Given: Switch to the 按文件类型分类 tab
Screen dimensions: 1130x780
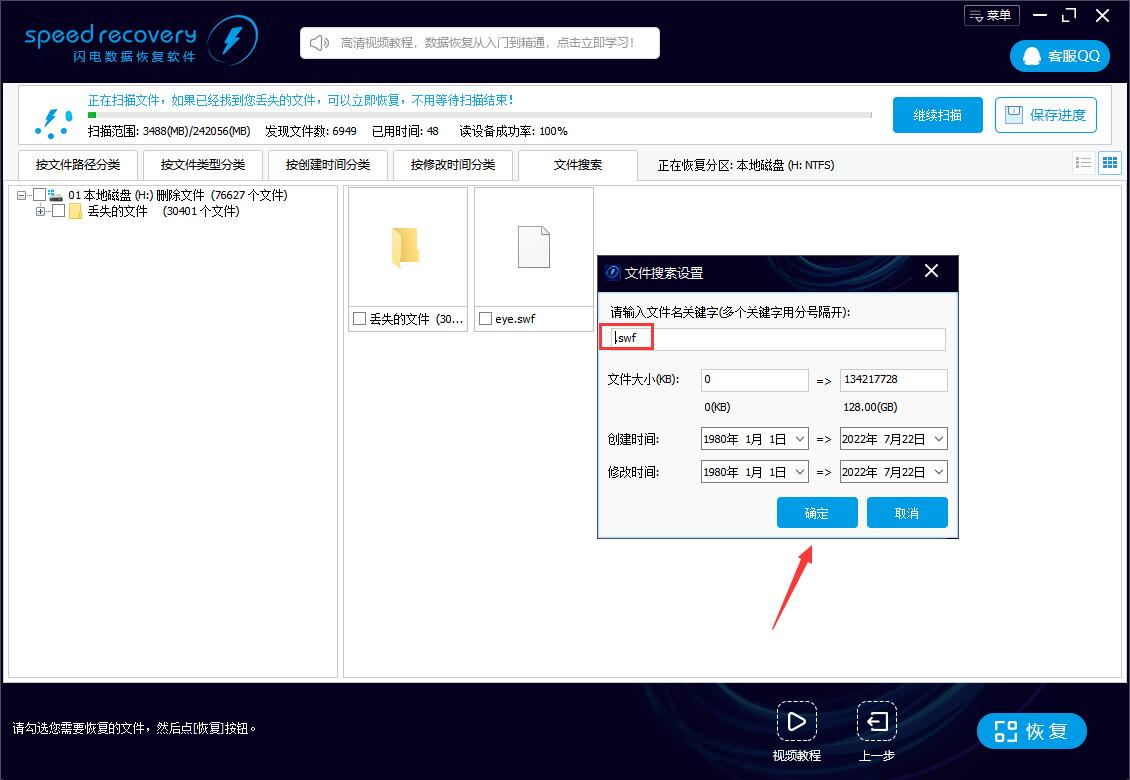Looking at the screenshot, I should 203,164.
